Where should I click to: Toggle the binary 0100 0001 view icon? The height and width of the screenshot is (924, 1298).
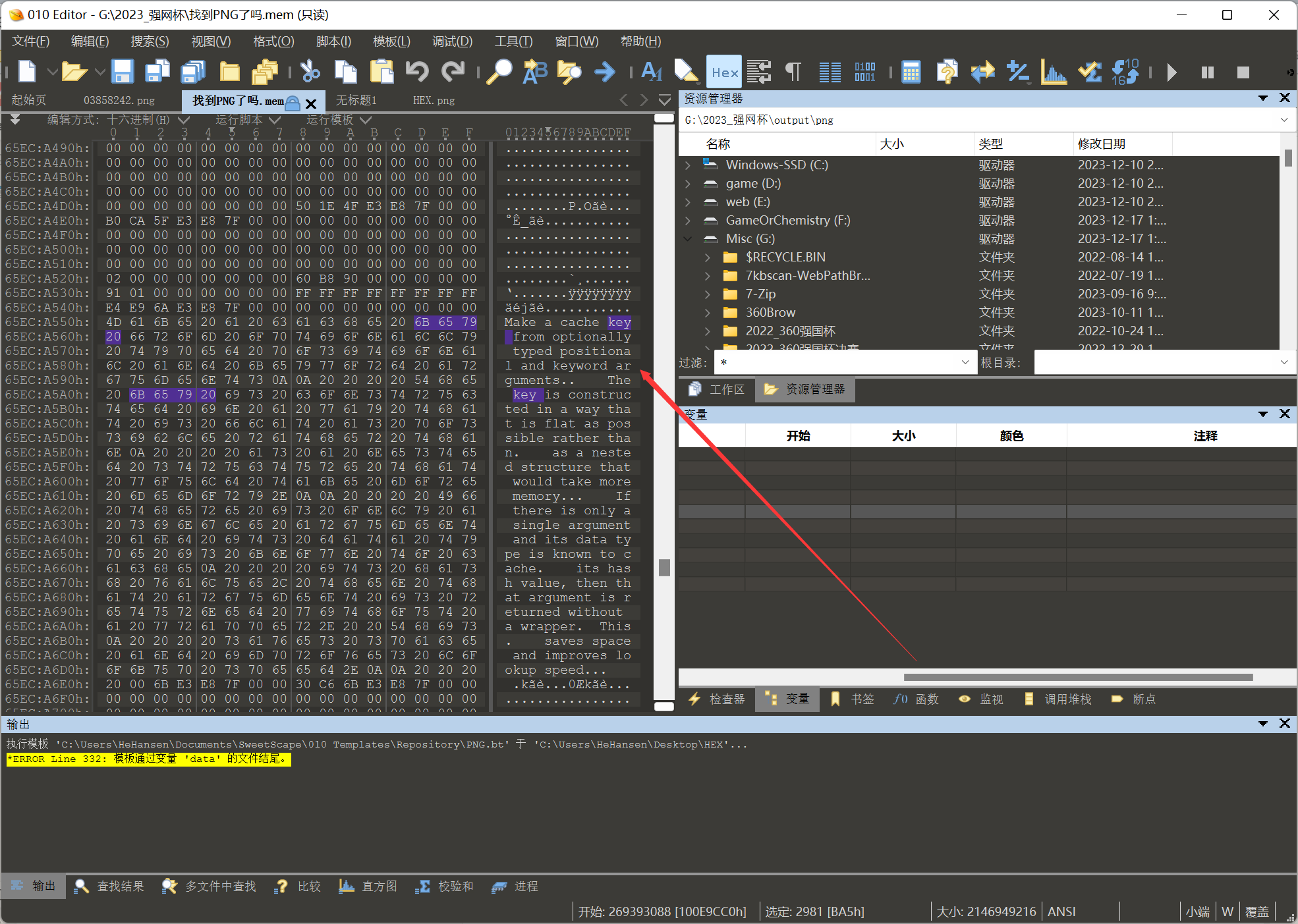coord(865,71)
